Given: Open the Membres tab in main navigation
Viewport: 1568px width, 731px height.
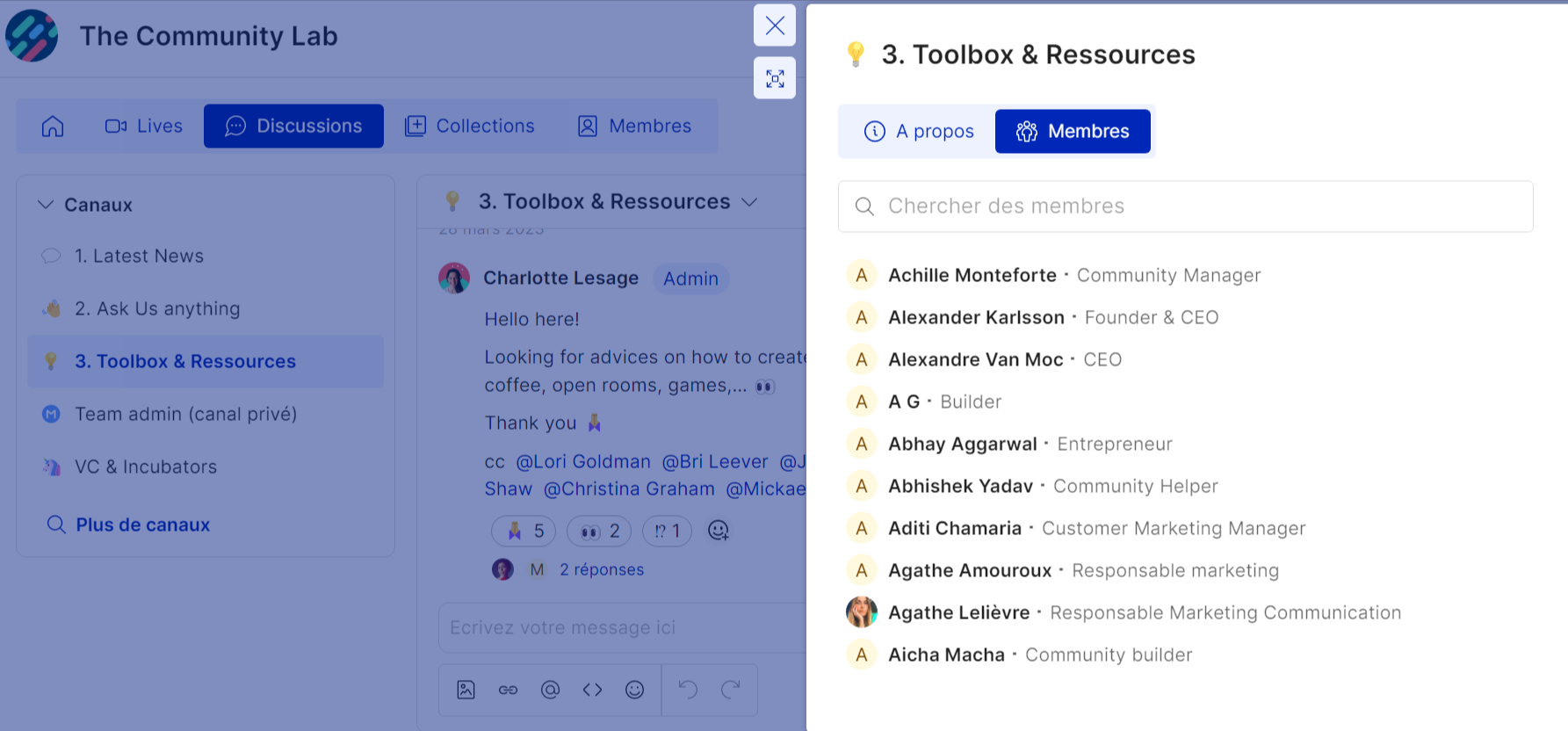Looking at the screenshot, I should coord(634,127).
